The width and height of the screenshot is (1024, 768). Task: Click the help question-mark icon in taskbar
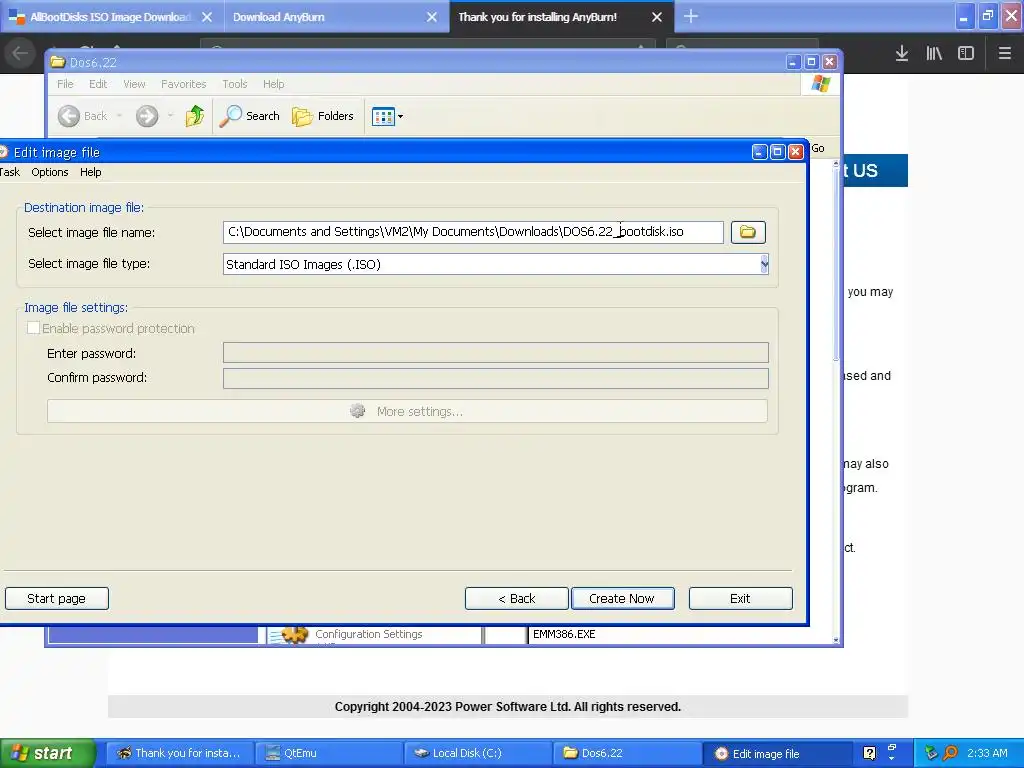click(869, 753)
